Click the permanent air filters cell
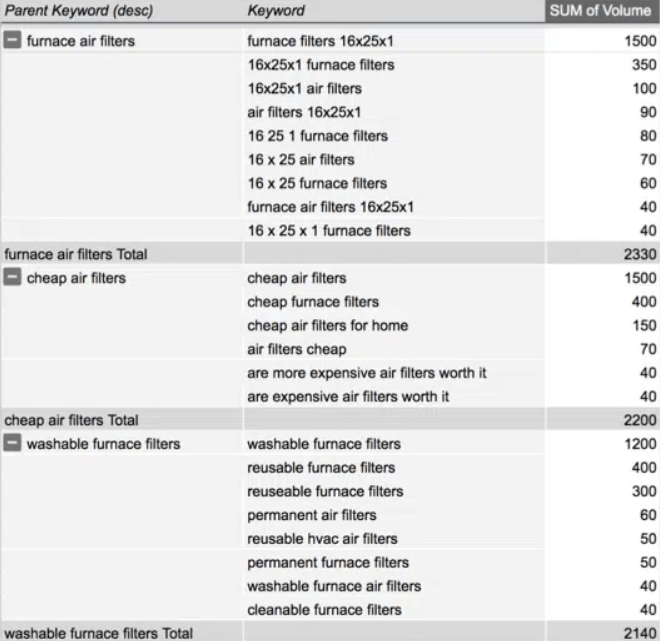This screenshot has width=660, height=641. pos(312,515)
